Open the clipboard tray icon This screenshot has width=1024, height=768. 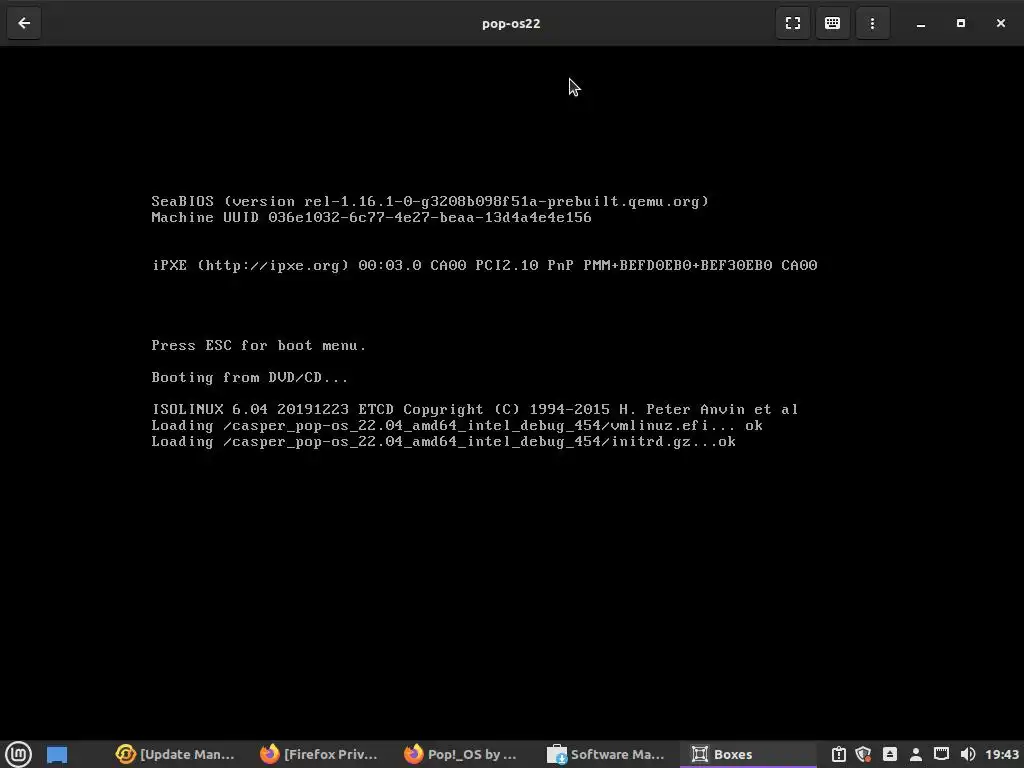click(839, 754)
